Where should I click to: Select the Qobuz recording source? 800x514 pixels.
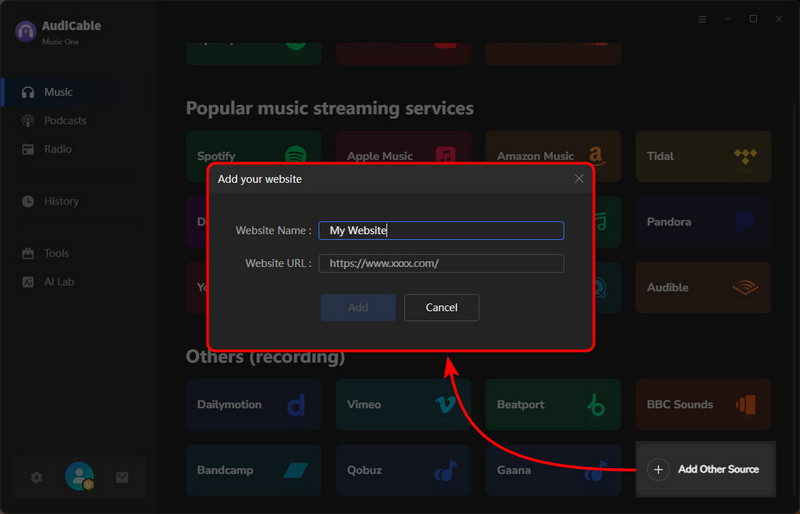[403, 470]
